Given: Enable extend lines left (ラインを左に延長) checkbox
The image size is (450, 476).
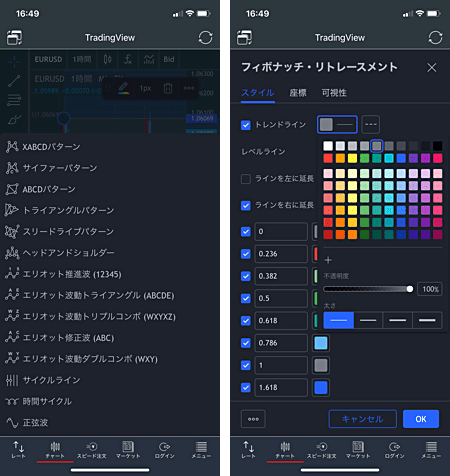Looking at the screenshot, I should (246, 179).
